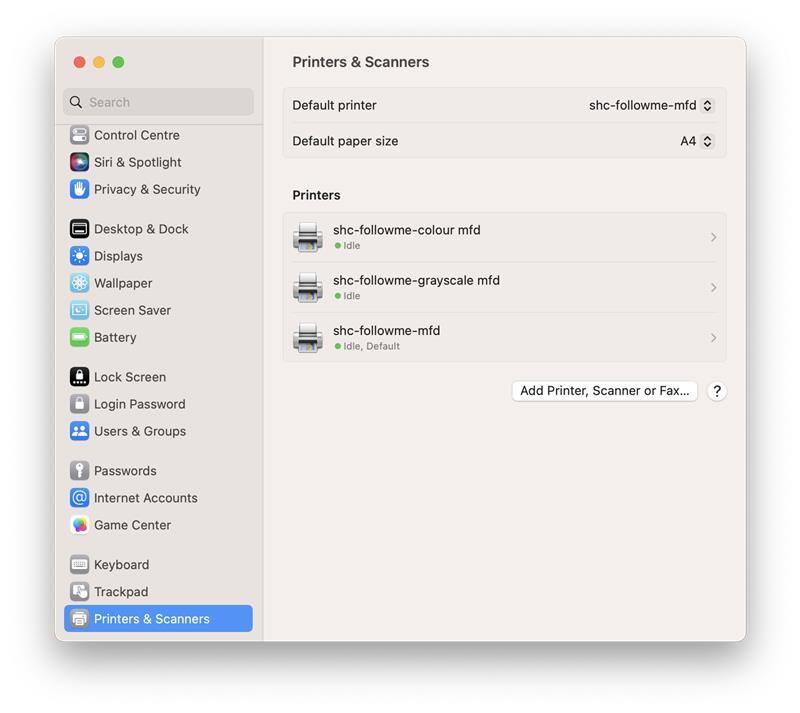Select Users & Groups in sidebar

(139, 431)
